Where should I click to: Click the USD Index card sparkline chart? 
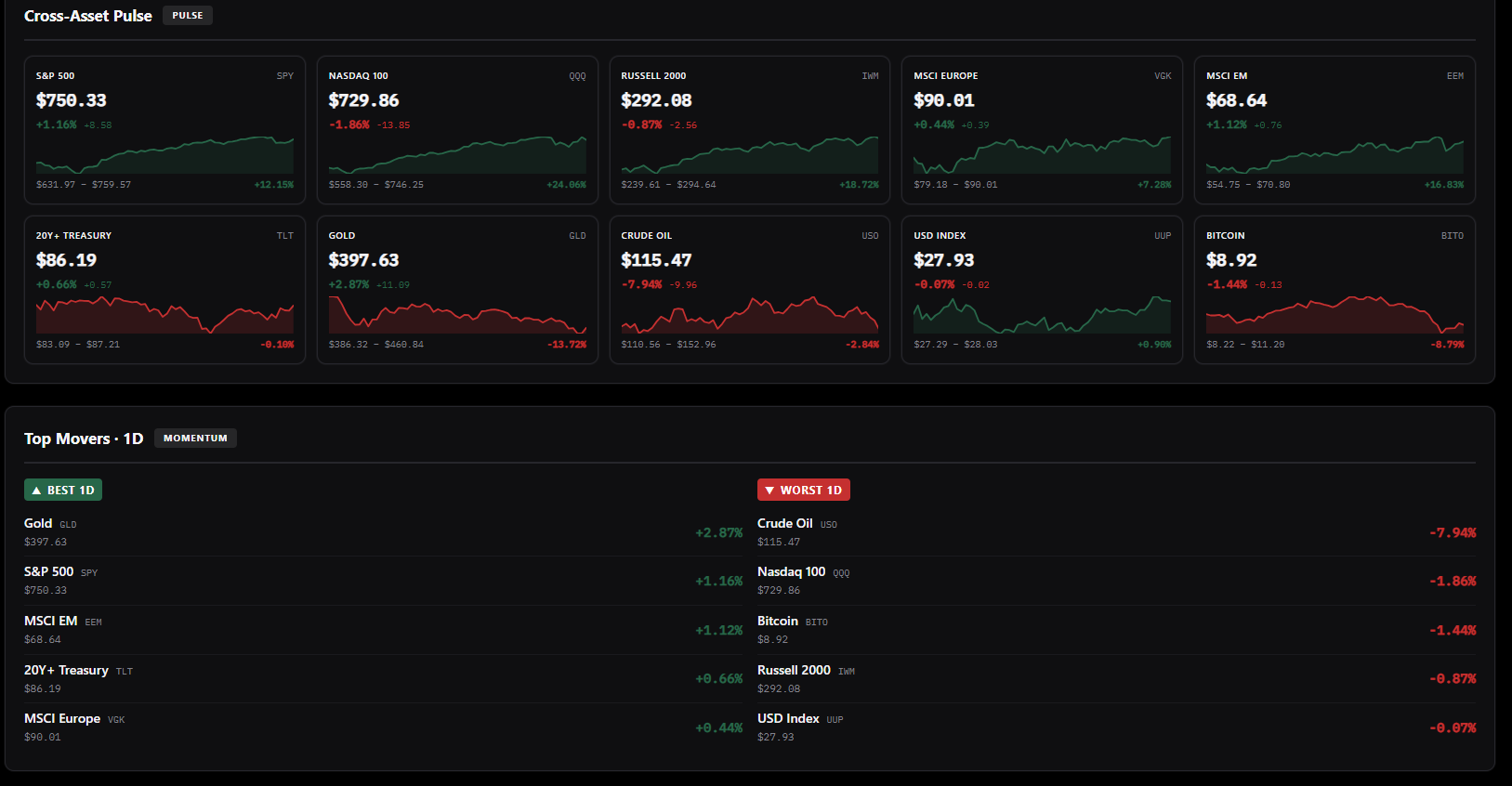click(x=1043, y=315)
